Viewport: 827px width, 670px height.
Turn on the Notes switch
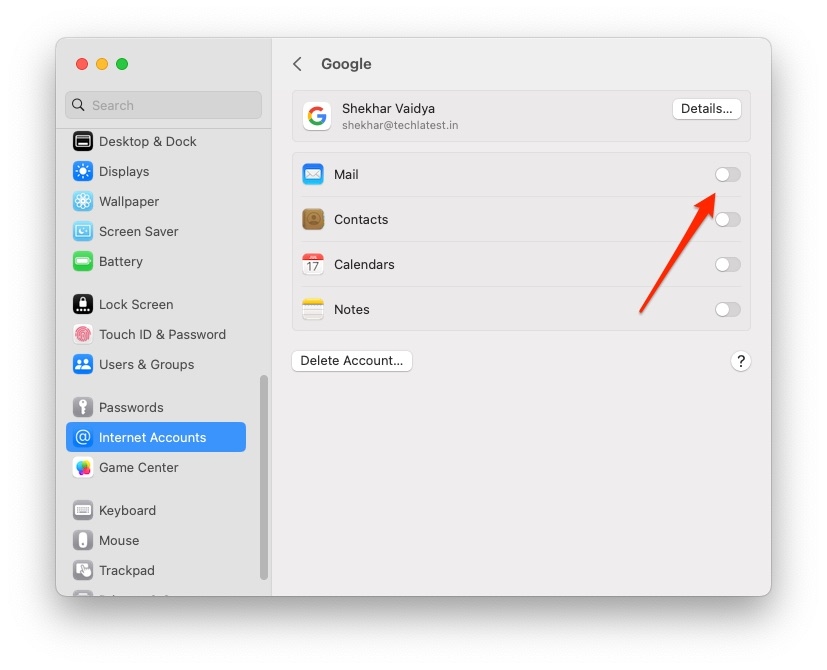[x=728, y=310]
